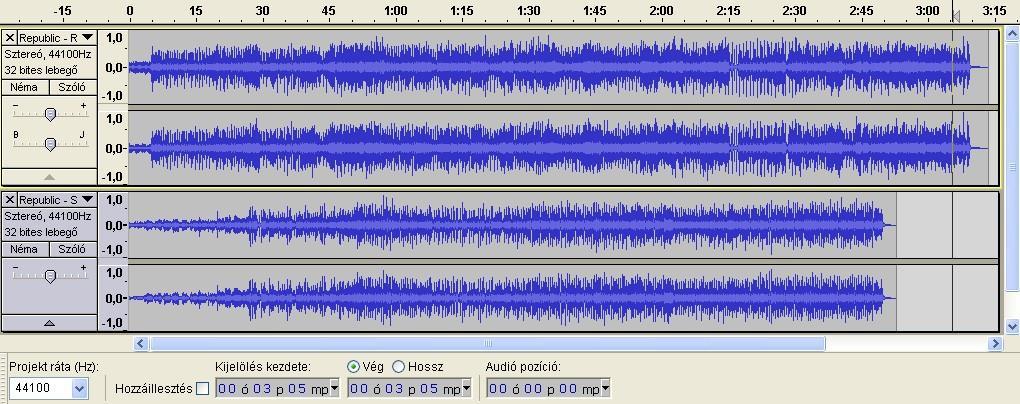Close the Republic - S track

pyautogui.click(x=9, y=200)
